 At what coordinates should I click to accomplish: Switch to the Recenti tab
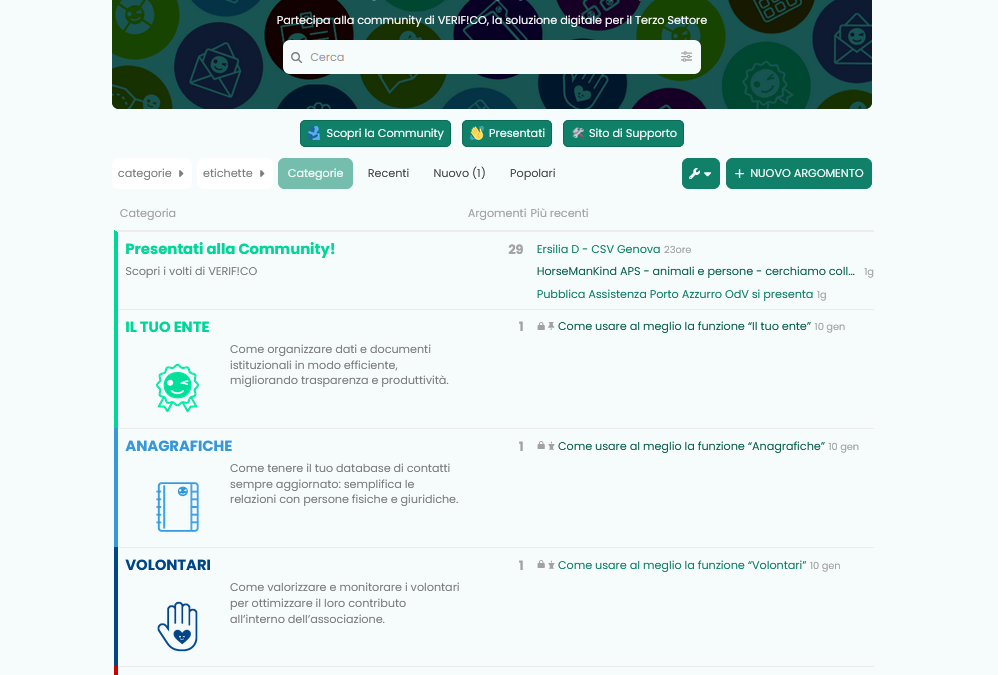388,174
